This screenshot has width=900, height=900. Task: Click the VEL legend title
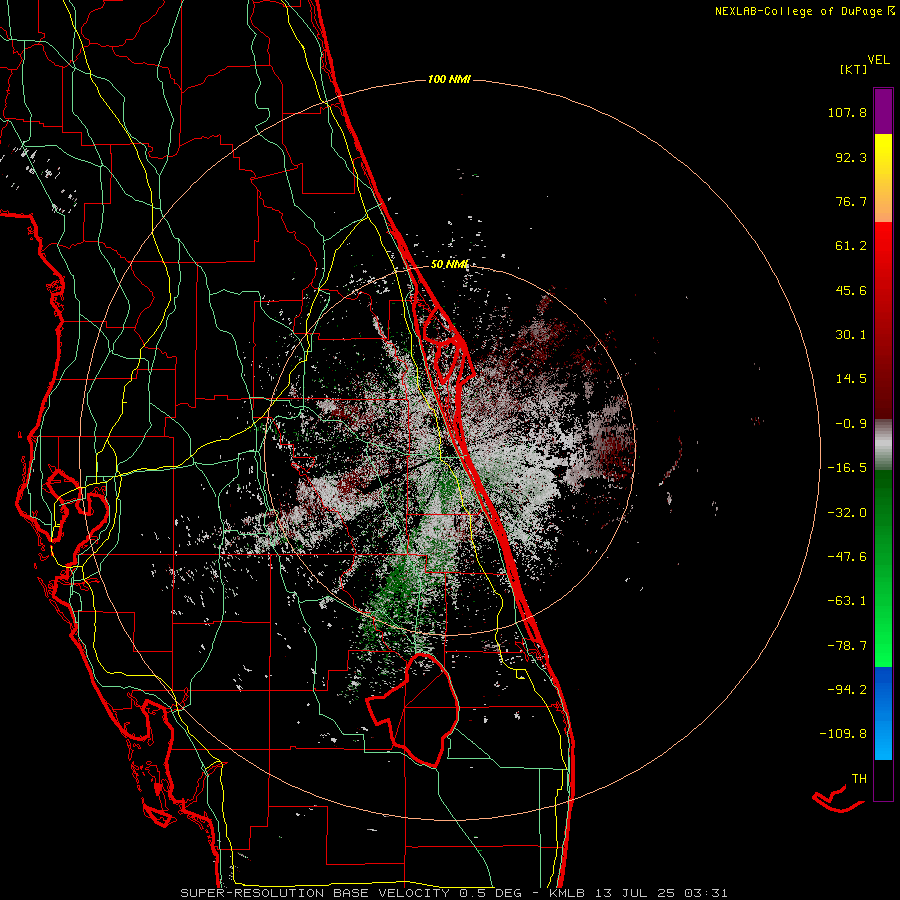(879, 60)
